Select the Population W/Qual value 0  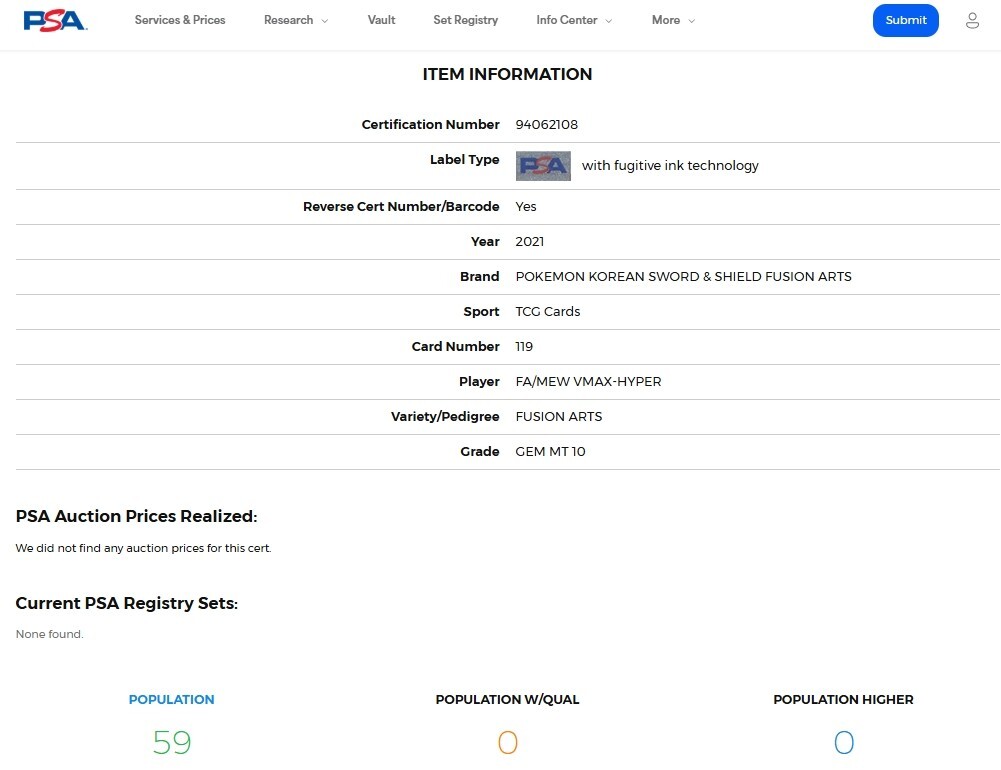508,742
